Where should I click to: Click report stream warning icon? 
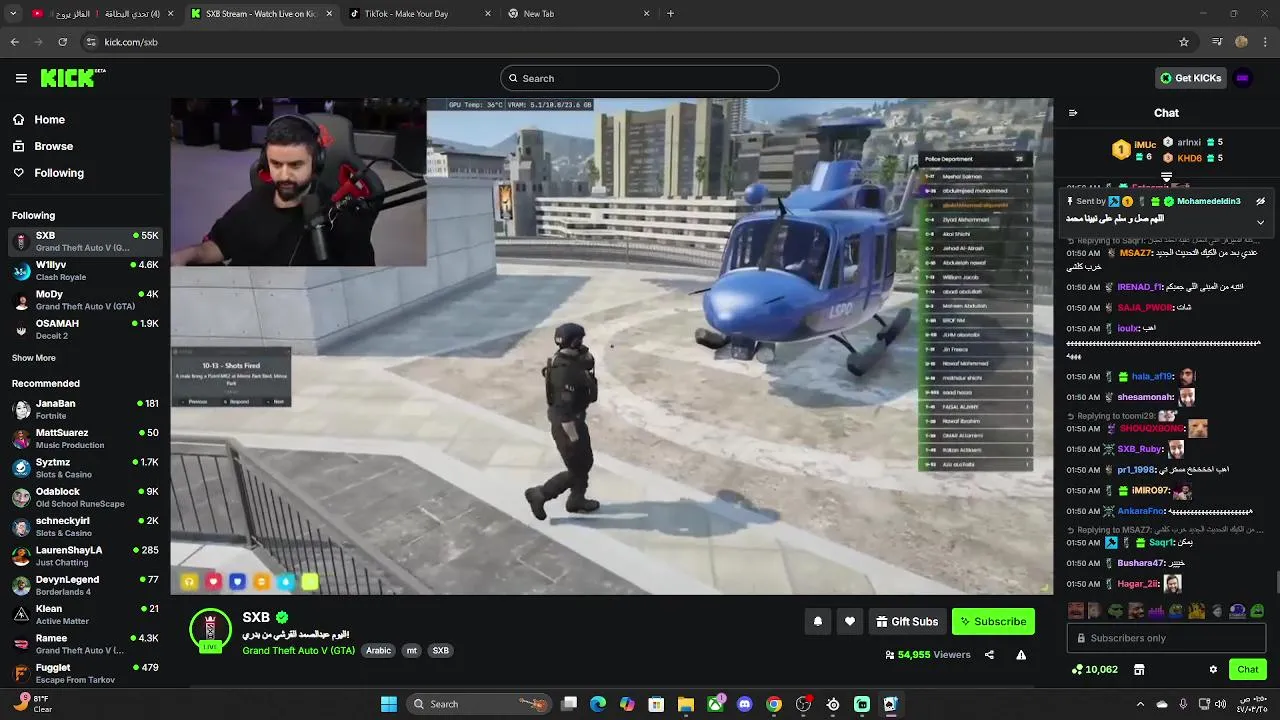pyautogui.click(x=1021, y=655)
